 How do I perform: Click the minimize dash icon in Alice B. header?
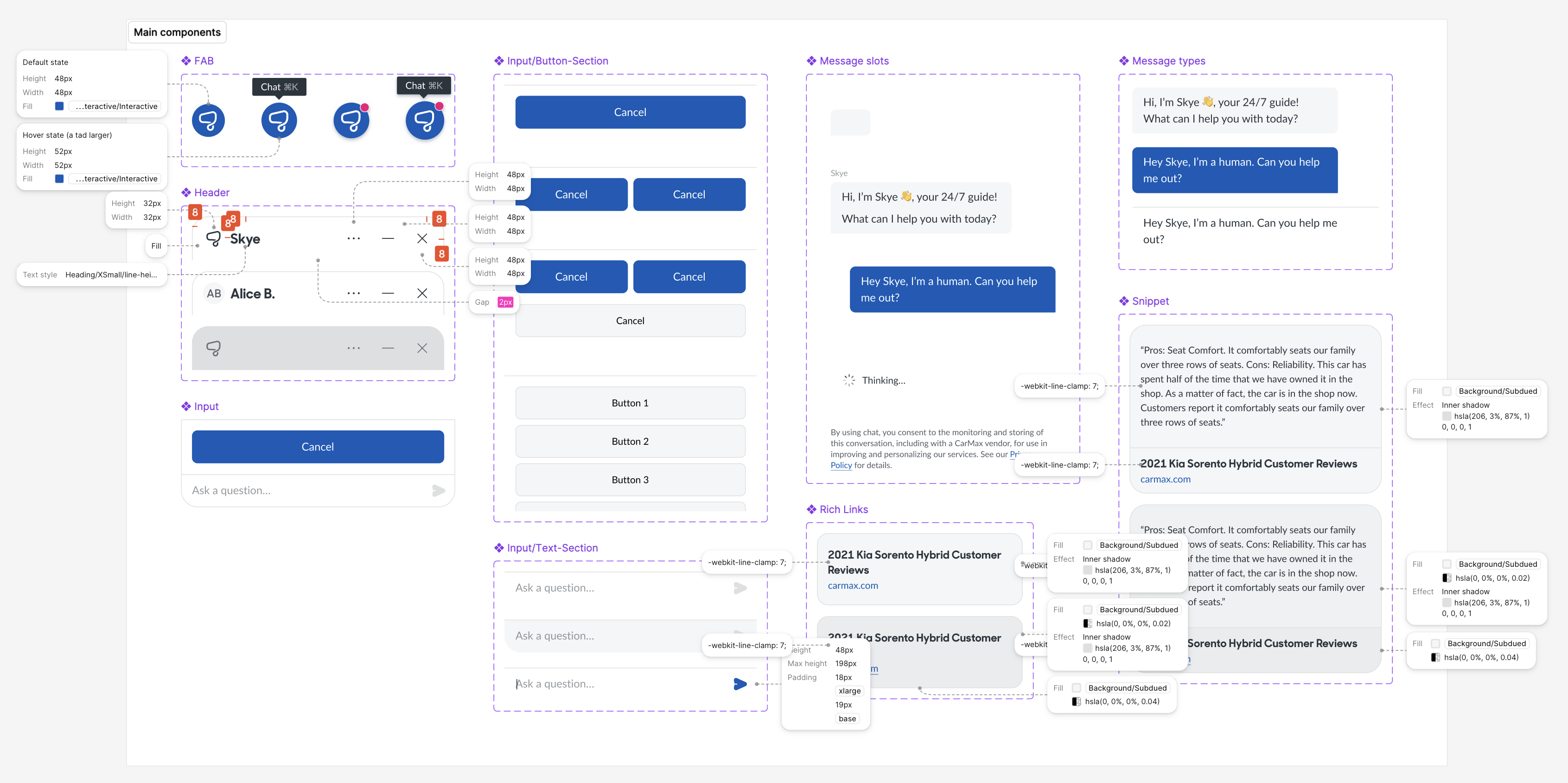[x=388, y=294]
